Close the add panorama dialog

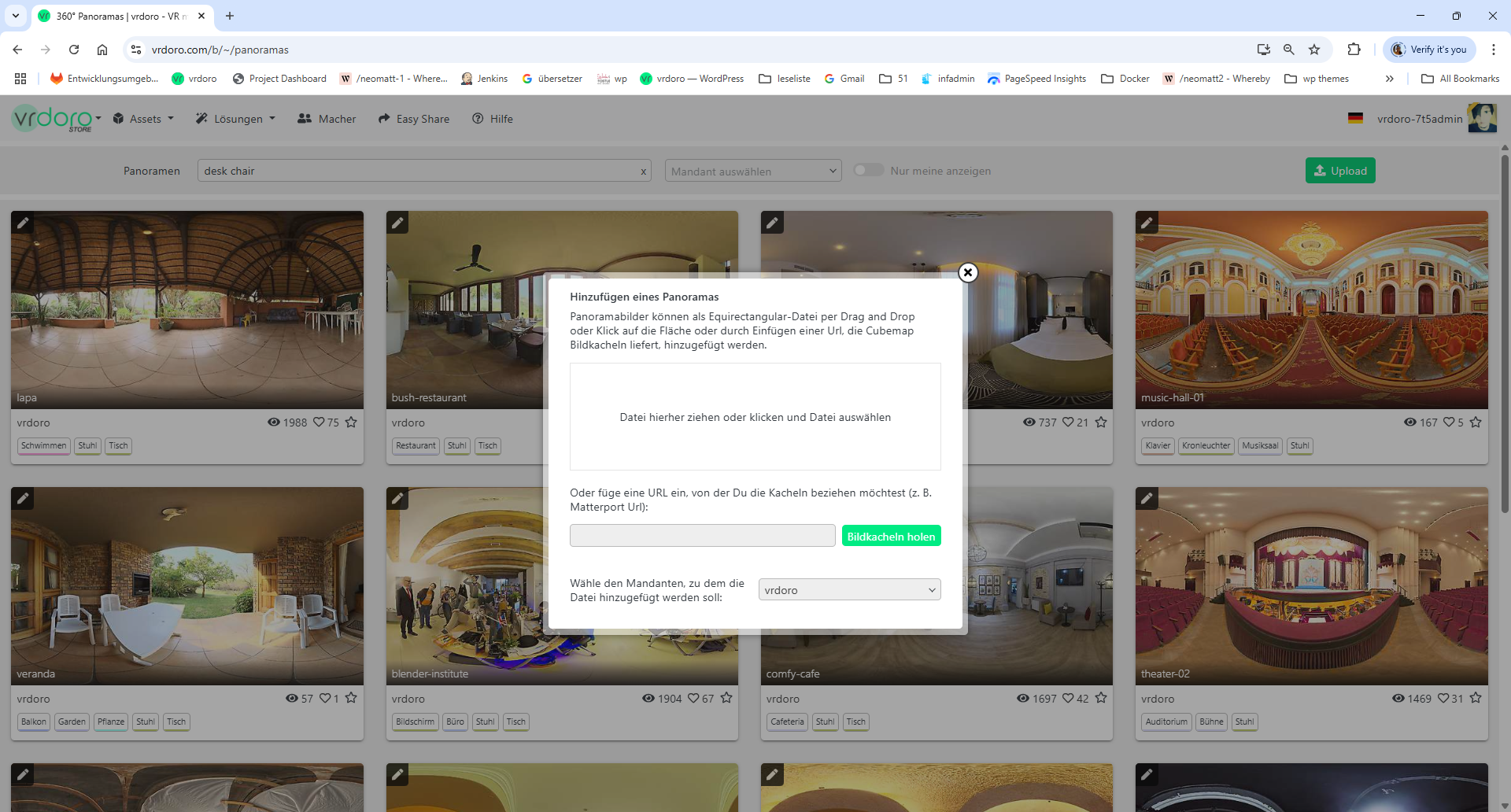968,272
